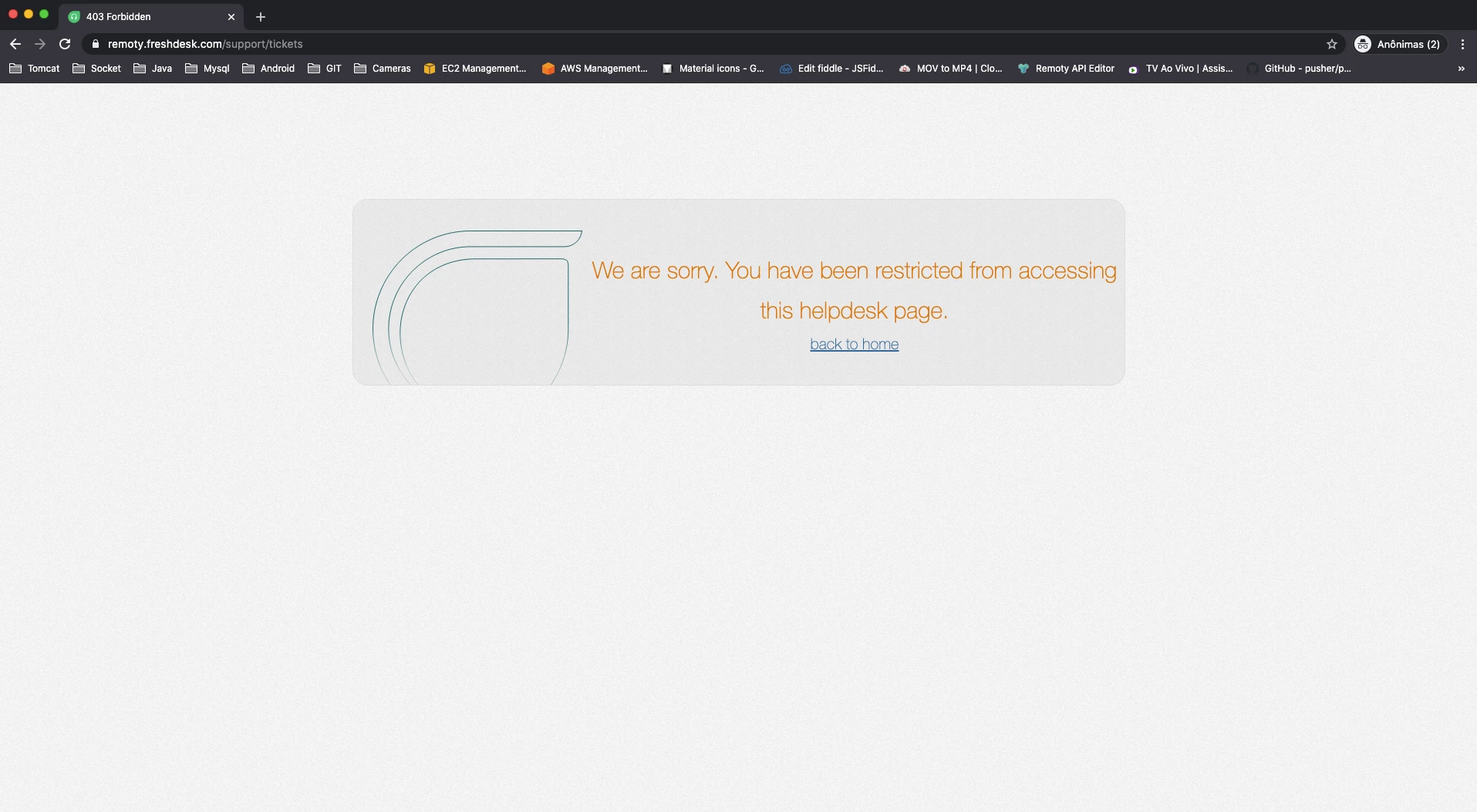This screenshot has height=812, width=1477.
Task: Open the Material icons bookmark
Action: 713,69
